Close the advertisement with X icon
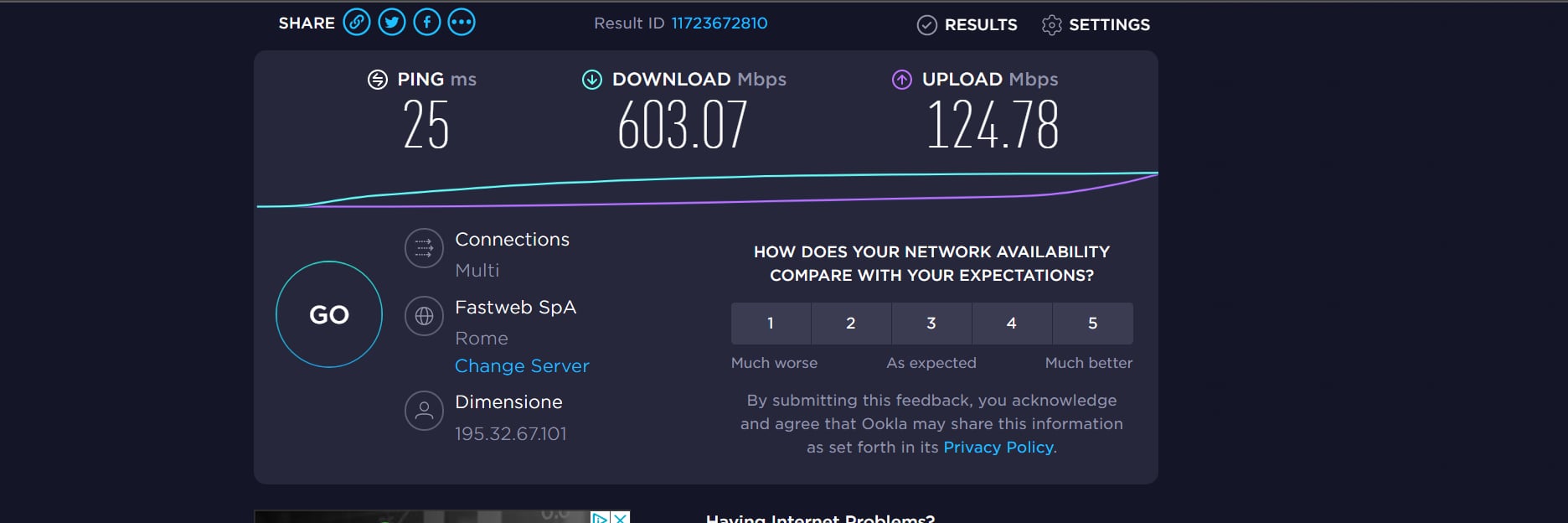Image resolution: width=1568 pixels, height=523 pixels. click(x=620, y=518)
